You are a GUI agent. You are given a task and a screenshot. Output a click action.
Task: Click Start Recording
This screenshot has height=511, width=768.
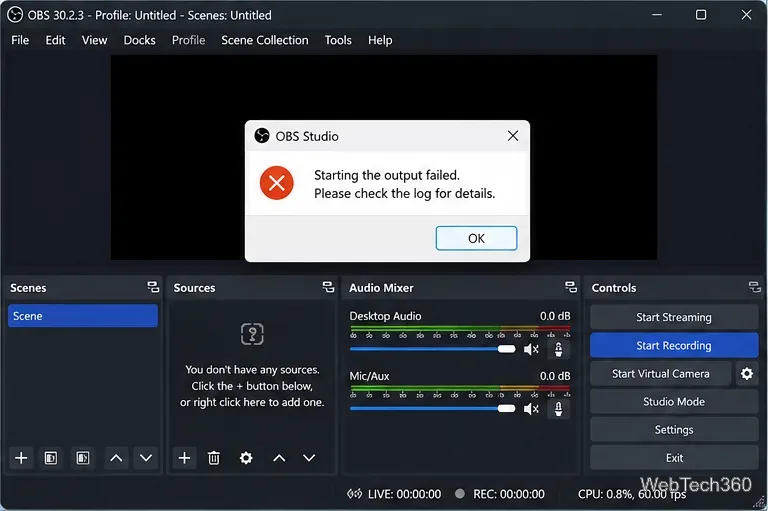(674, 345)
